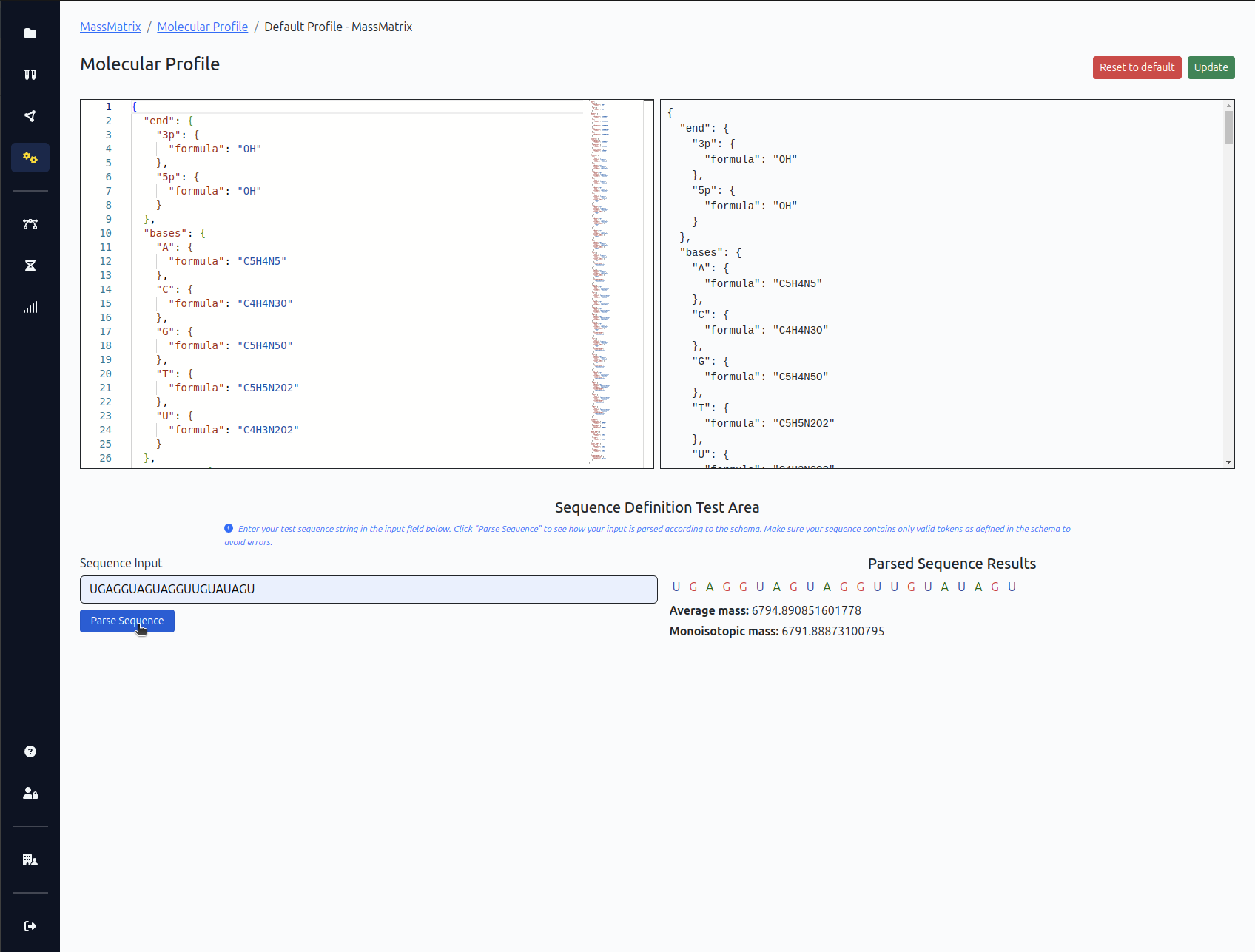1255x952 pixels.
Task: Click line 10 "bases" in editor
Action: [165, 233]
